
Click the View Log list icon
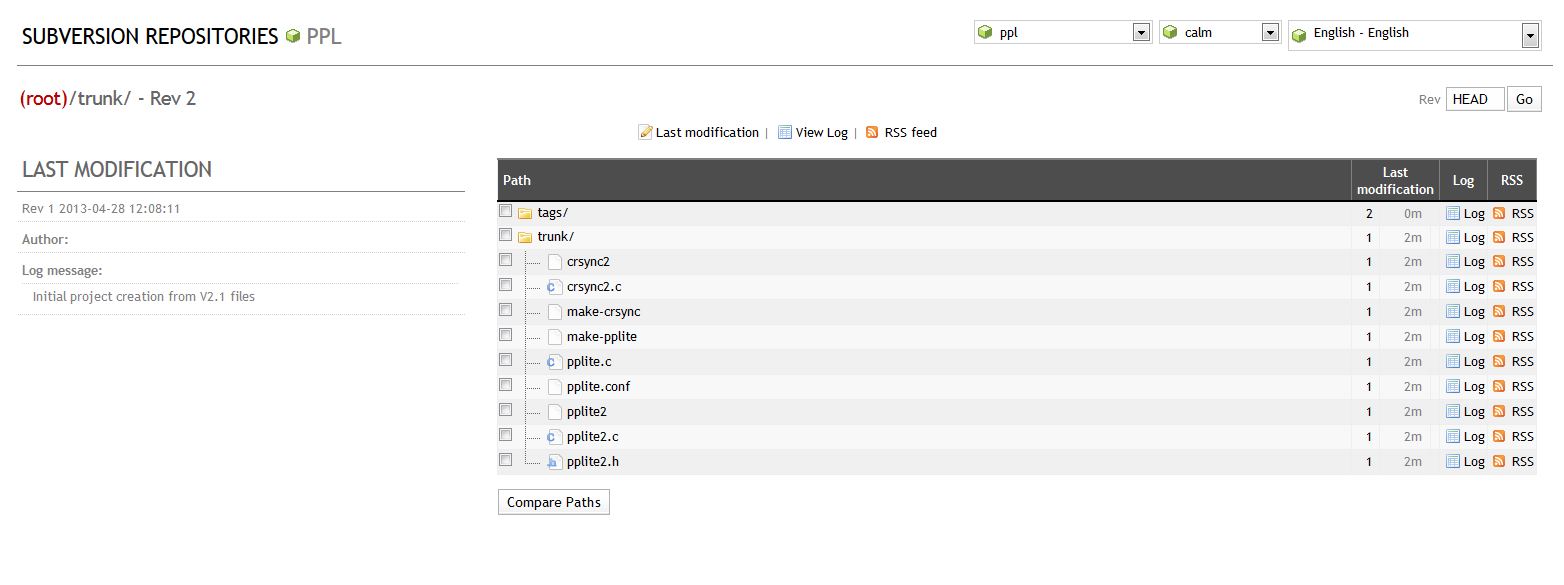click(785, 132)
